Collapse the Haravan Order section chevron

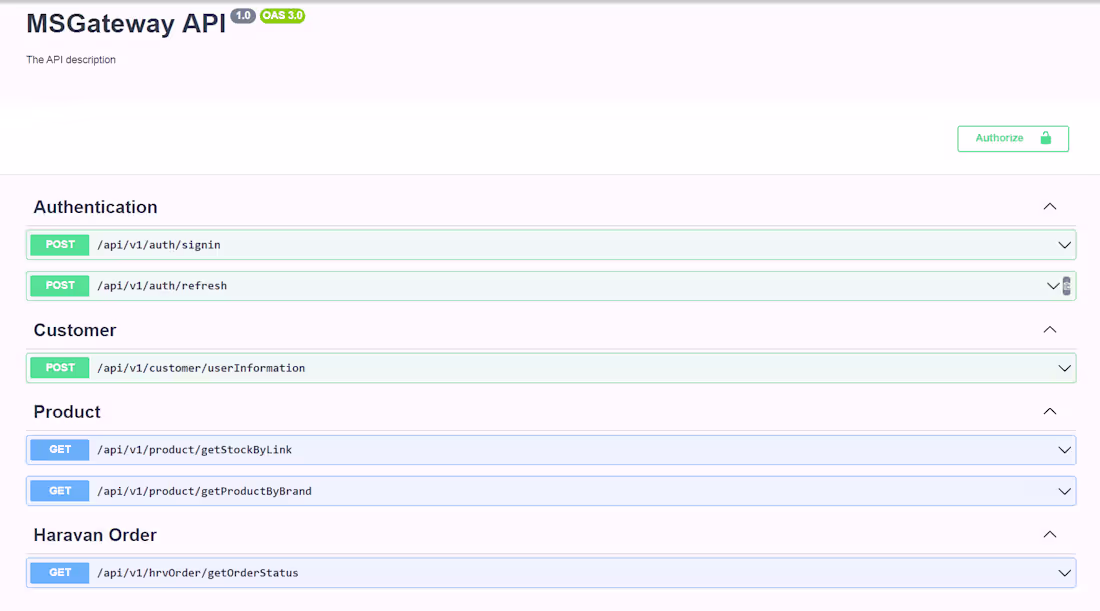tap(1050, 534)
